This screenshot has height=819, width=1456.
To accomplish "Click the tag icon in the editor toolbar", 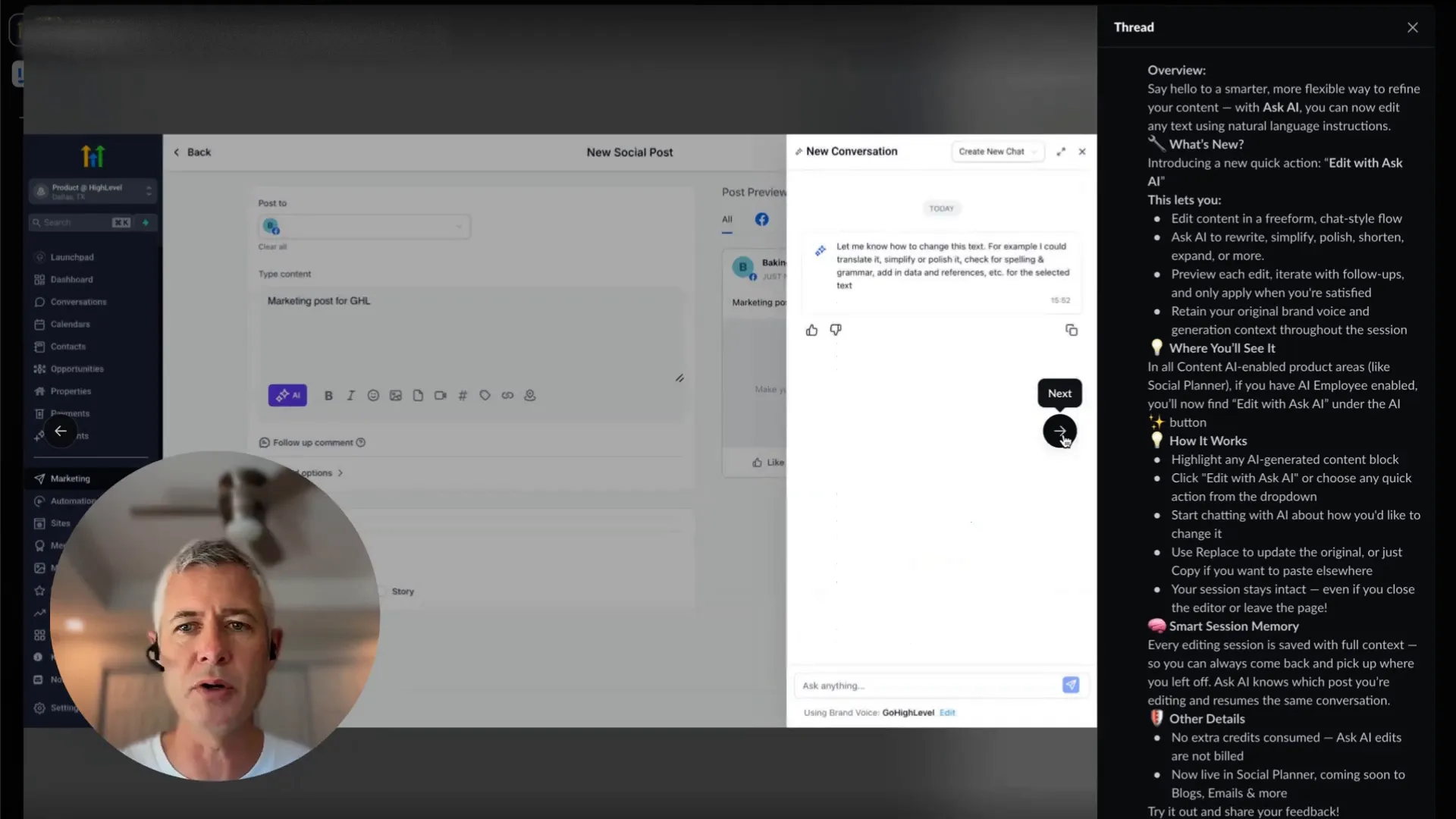I will click(485, 395).
